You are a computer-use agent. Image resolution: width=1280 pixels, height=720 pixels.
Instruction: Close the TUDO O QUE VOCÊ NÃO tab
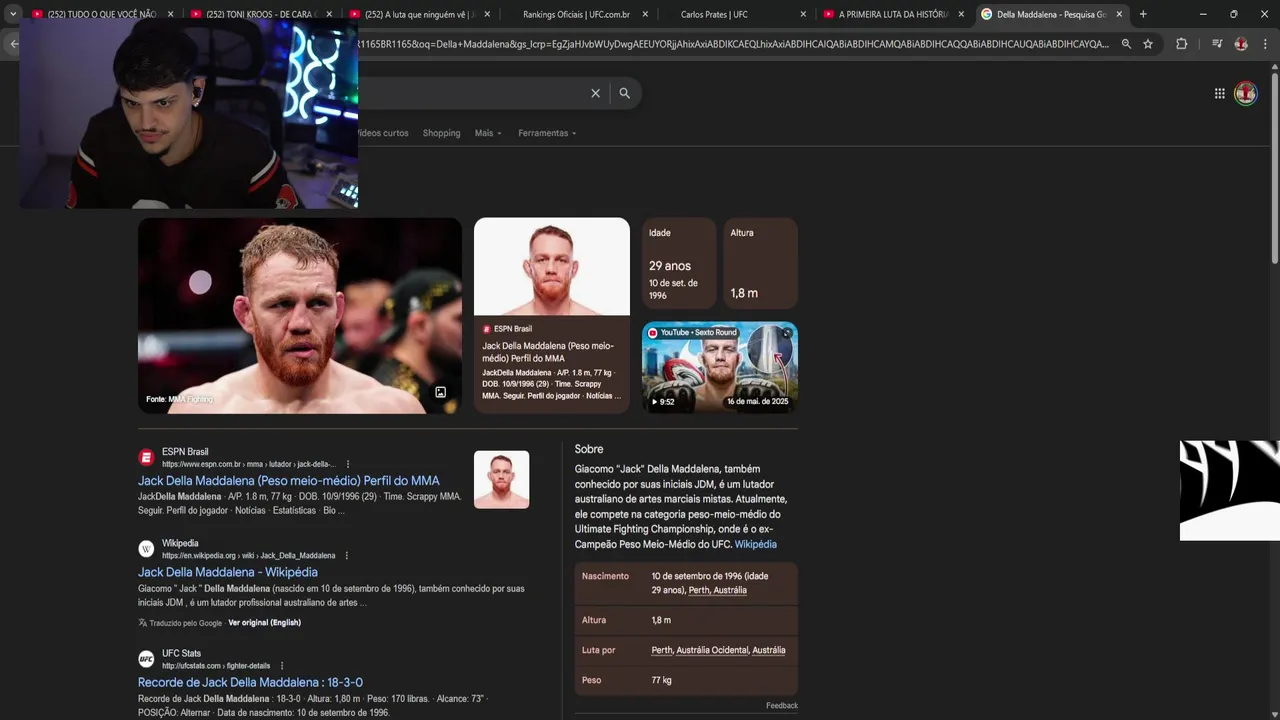170,14
